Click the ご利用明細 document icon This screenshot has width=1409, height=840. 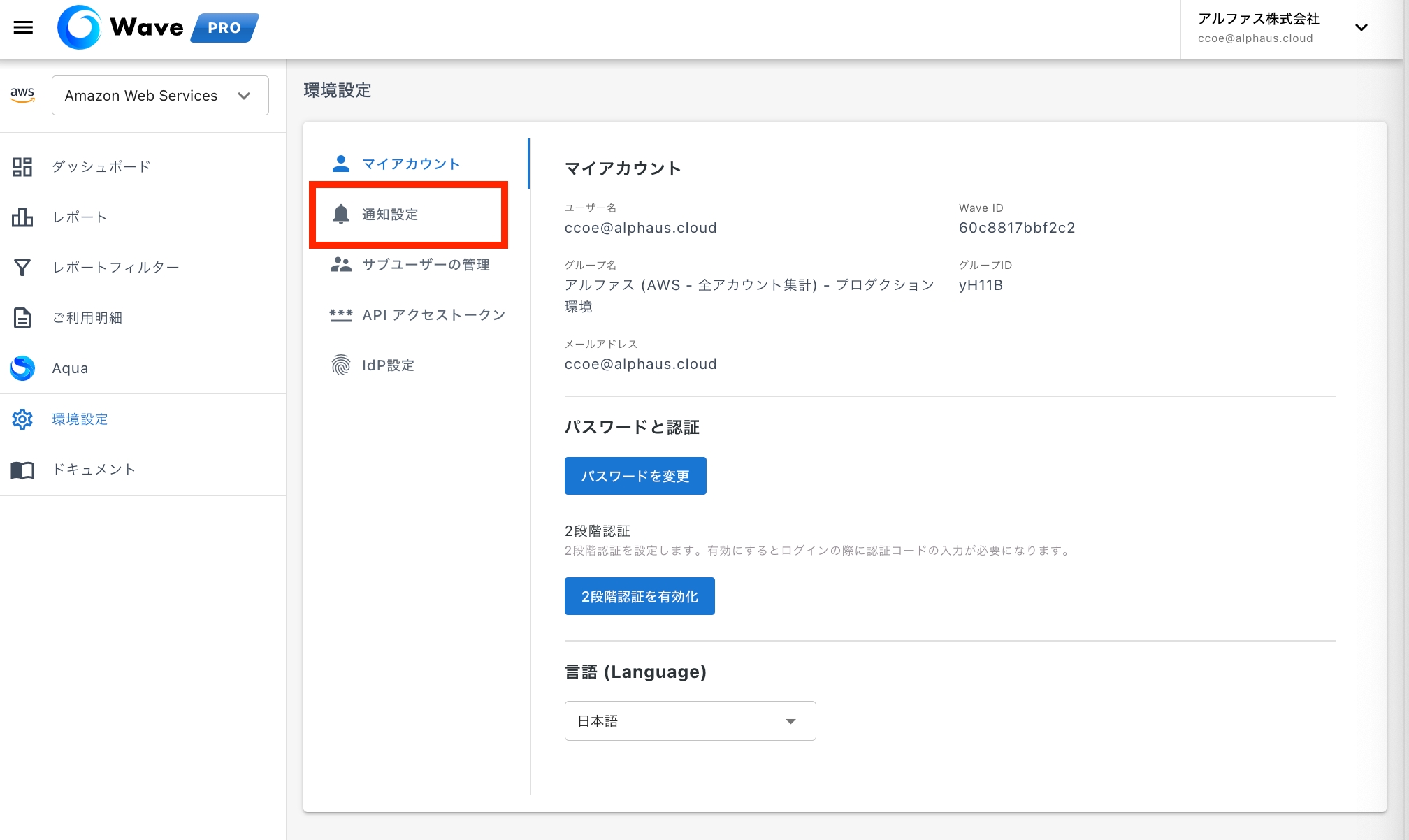(22, 318)
